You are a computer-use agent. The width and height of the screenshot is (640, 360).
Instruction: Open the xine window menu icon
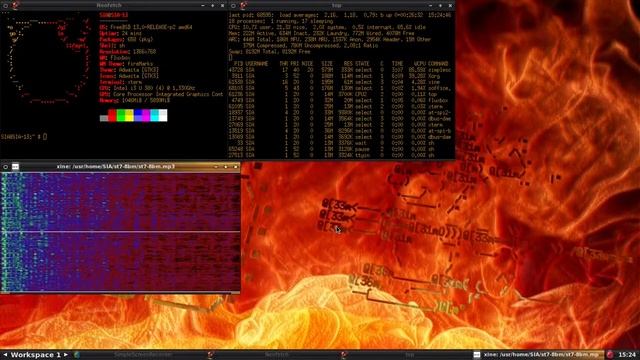(x=5, y=167)
